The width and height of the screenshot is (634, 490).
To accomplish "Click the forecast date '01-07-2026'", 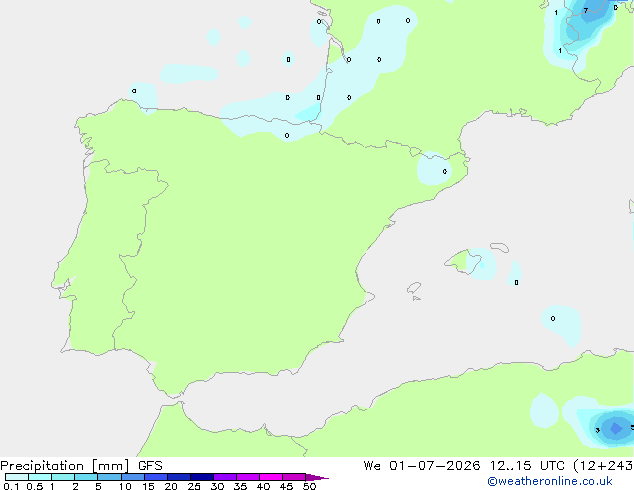I will pyautogui.click(x=435, y=466).
